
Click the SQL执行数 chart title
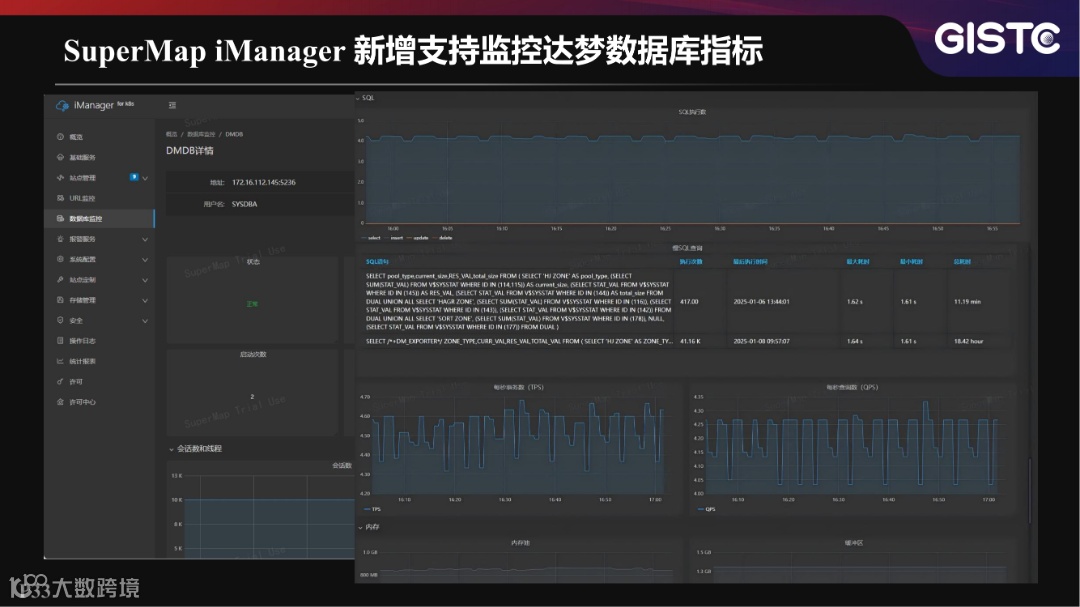(692, 112)
